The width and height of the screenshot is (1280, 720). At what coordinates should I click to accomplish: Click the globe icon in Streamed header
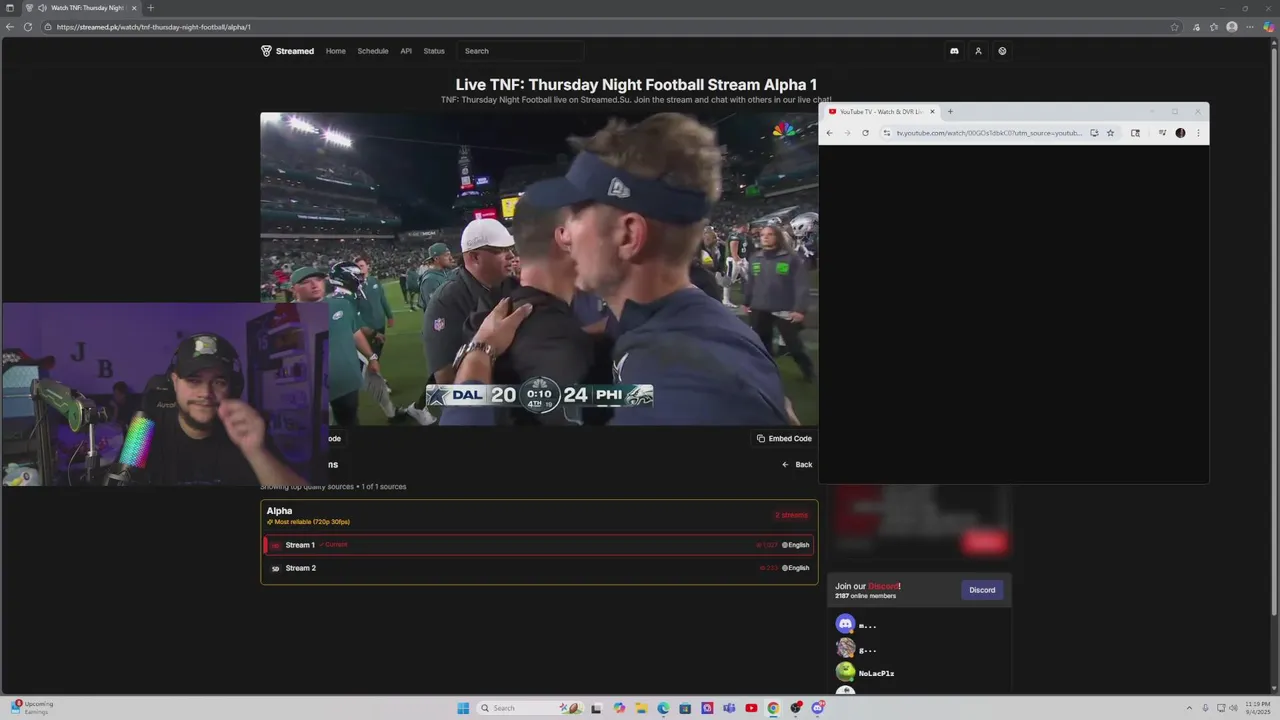tap(1002, 51)
